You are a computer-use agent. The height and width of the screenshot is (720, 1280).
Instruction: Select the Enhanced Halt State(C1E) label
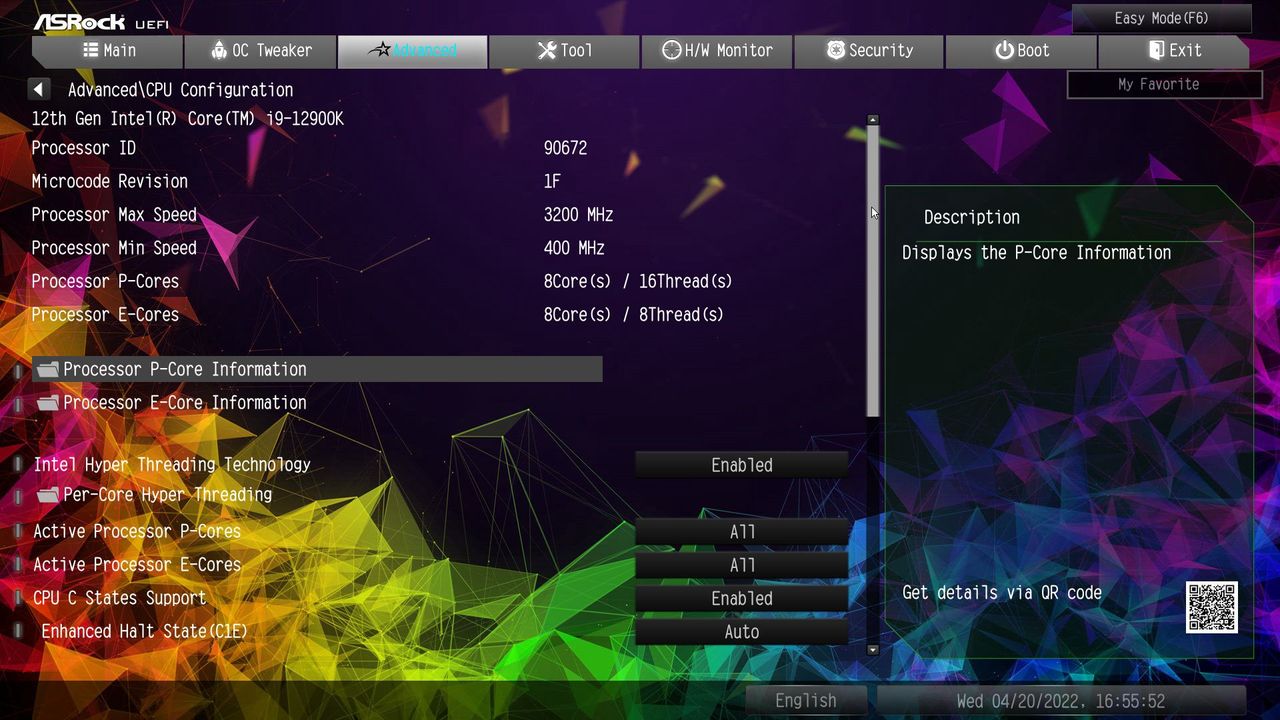(144, 632)
